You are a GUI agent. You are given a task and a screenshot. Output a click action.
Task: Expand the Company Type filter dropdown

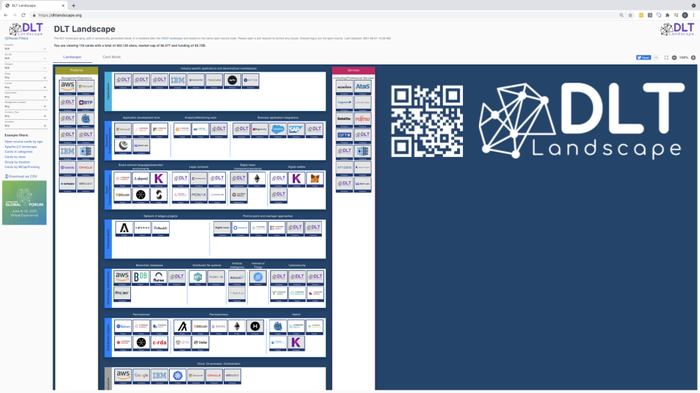click(x=25, y=116)
